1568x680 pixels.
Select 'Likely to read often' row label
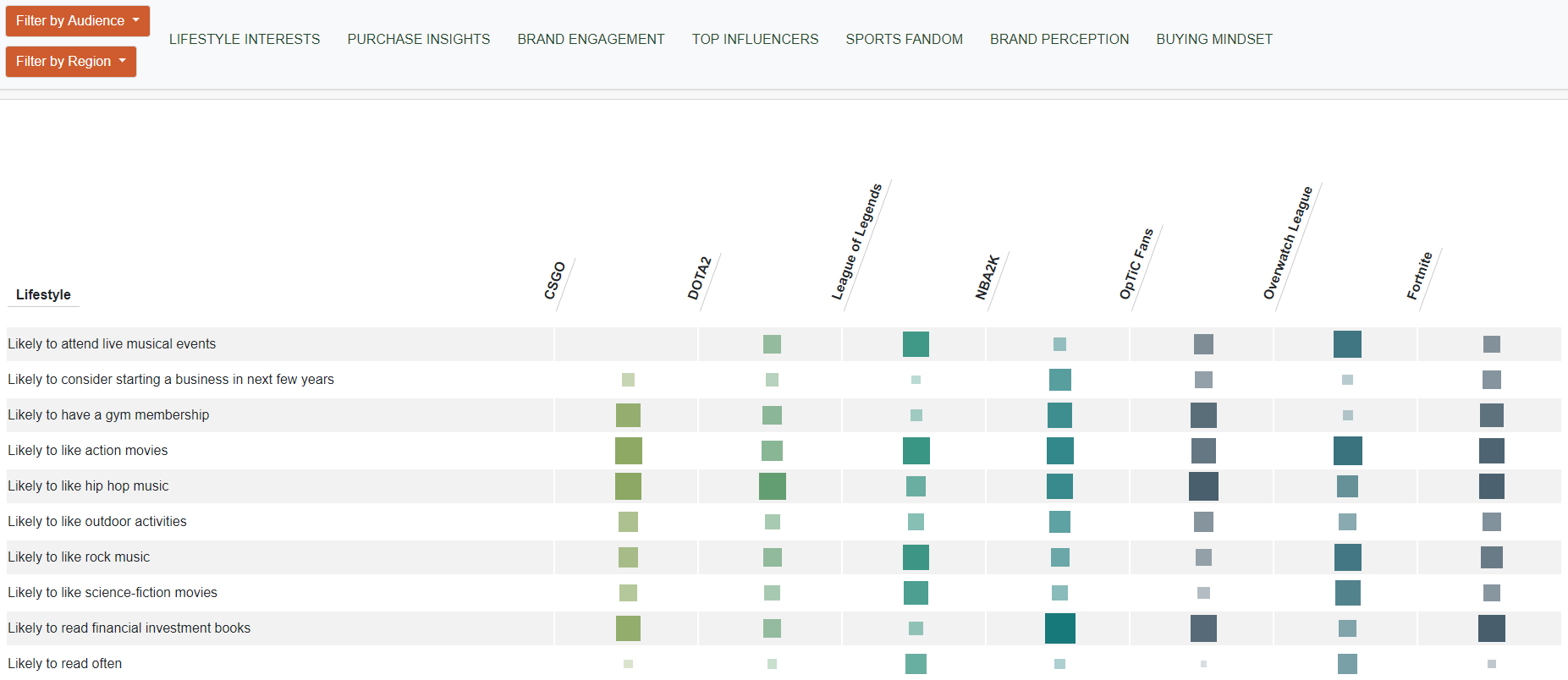(65, 663)
